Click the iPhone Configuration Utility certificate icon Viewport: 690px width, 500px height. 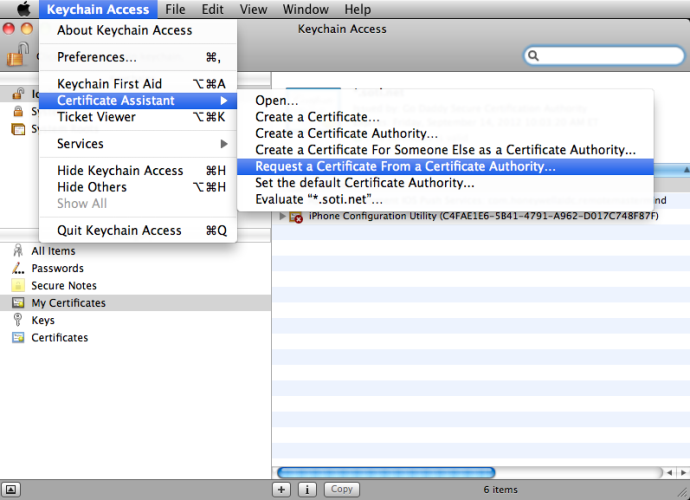(296, 217)
